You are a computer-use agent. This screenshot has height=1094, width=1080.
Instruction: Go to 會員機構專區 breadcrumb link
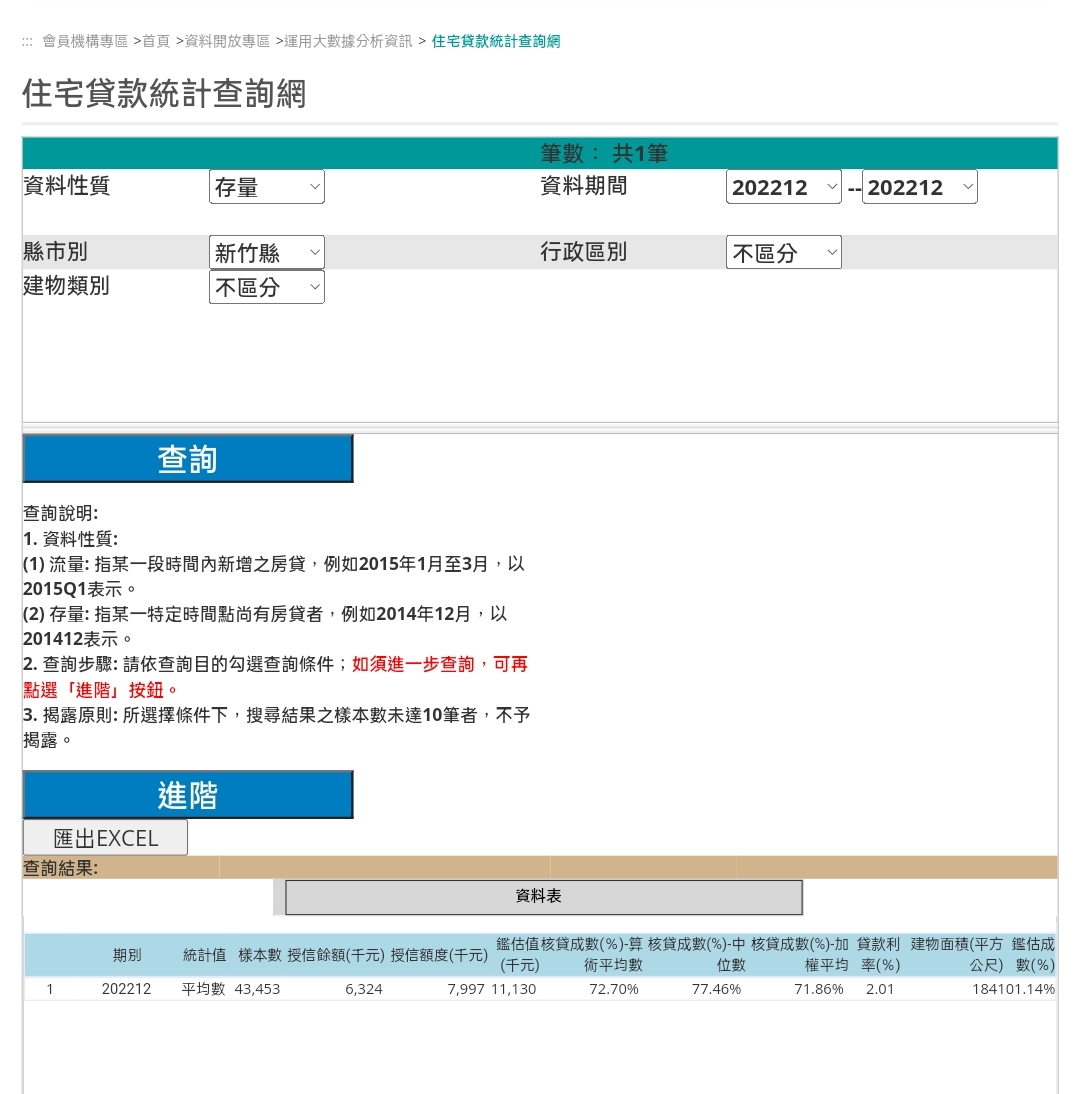click(x=85, y=41)
